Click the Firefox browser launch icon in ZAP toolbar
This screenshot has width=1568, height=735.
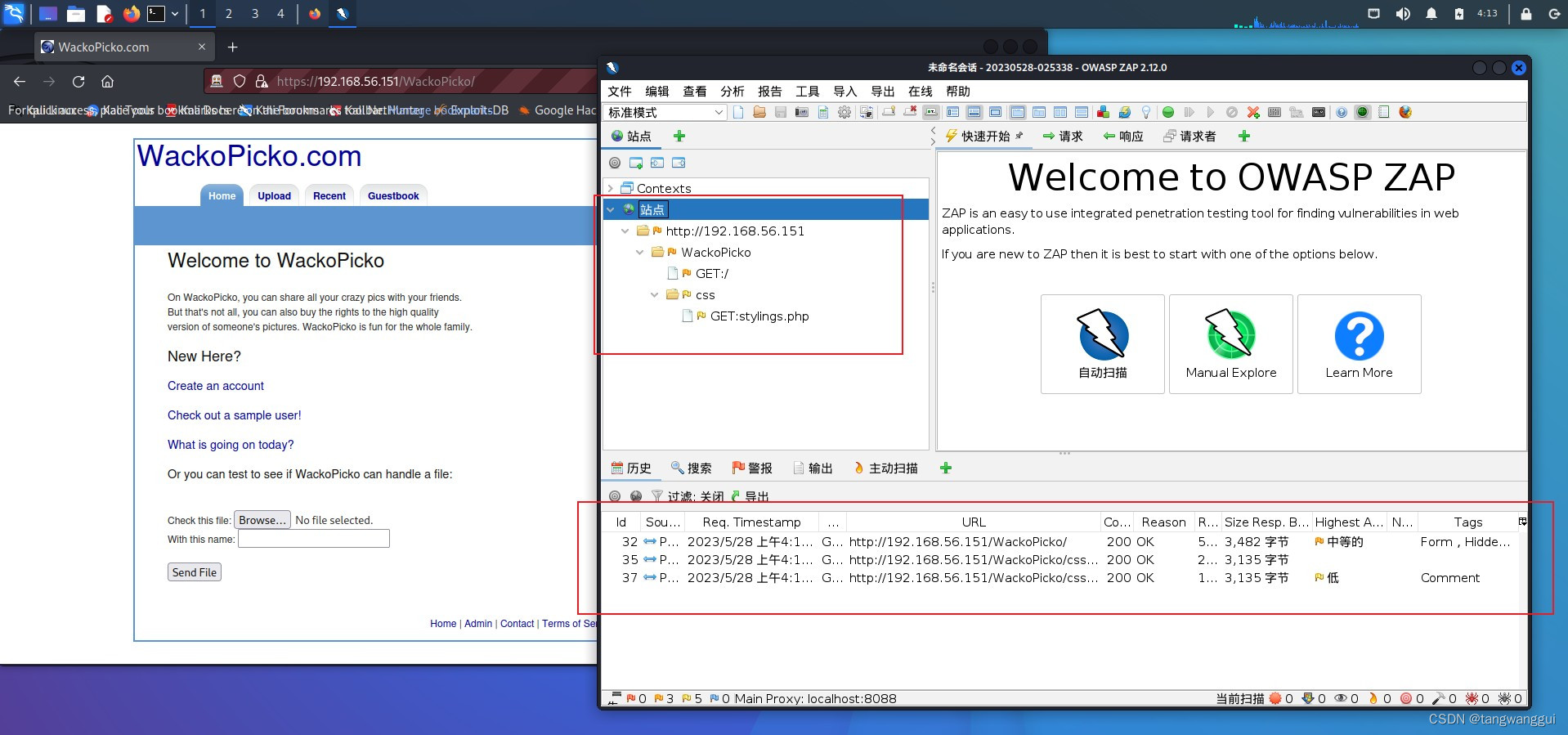pyautogui.click(x=1405, y=112)
